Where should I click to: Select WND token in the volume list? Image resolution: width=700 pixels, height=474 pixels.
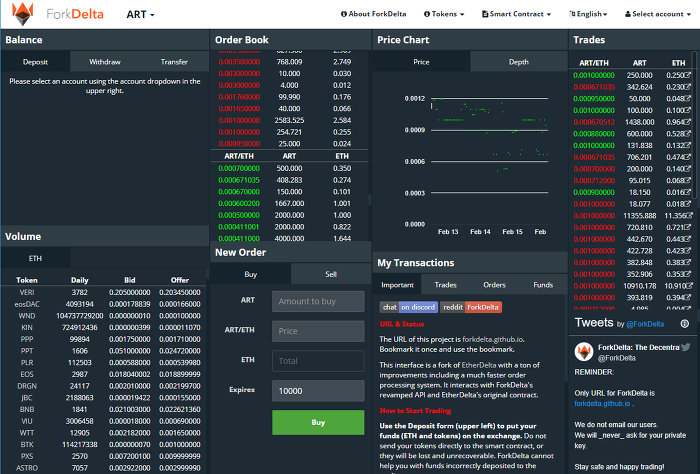tap(27, 316)
